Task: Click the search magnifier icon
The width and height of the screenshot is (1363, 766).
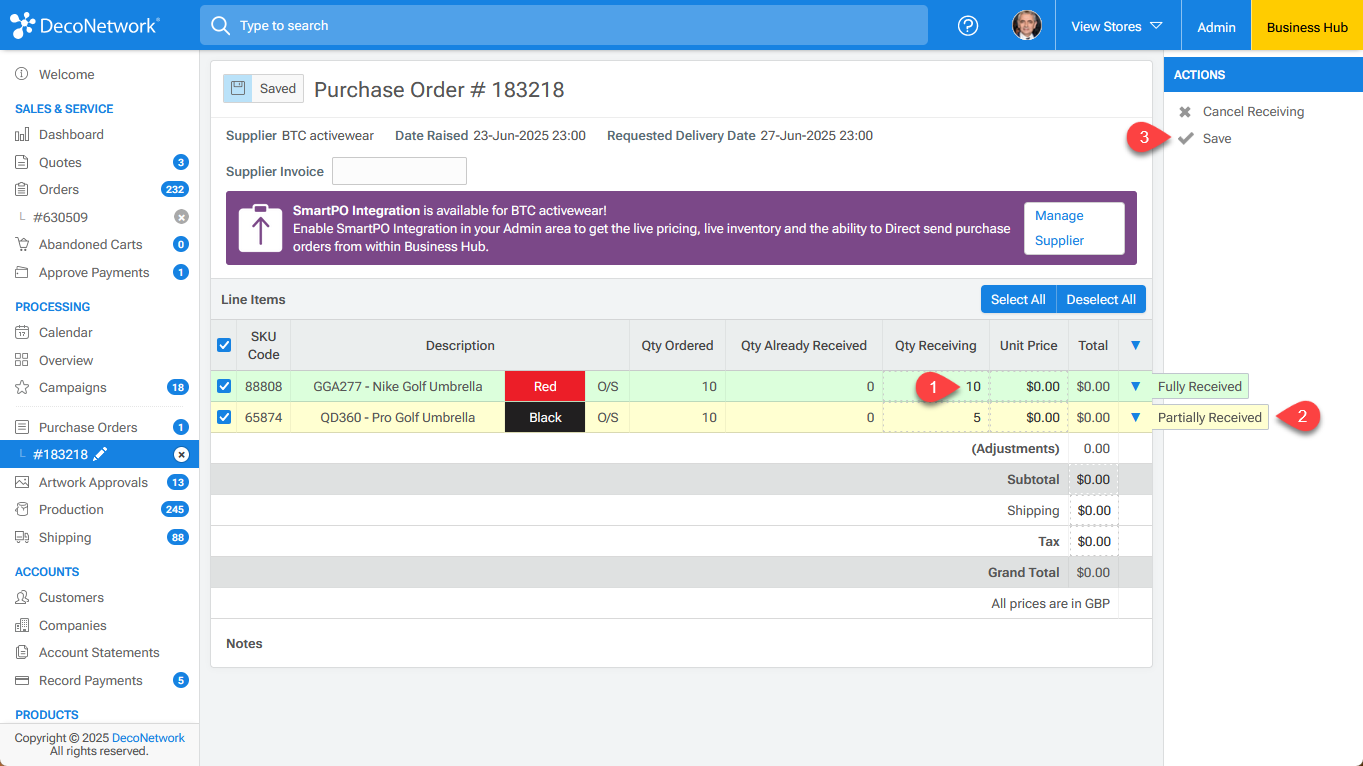Action: pos(220,24)
